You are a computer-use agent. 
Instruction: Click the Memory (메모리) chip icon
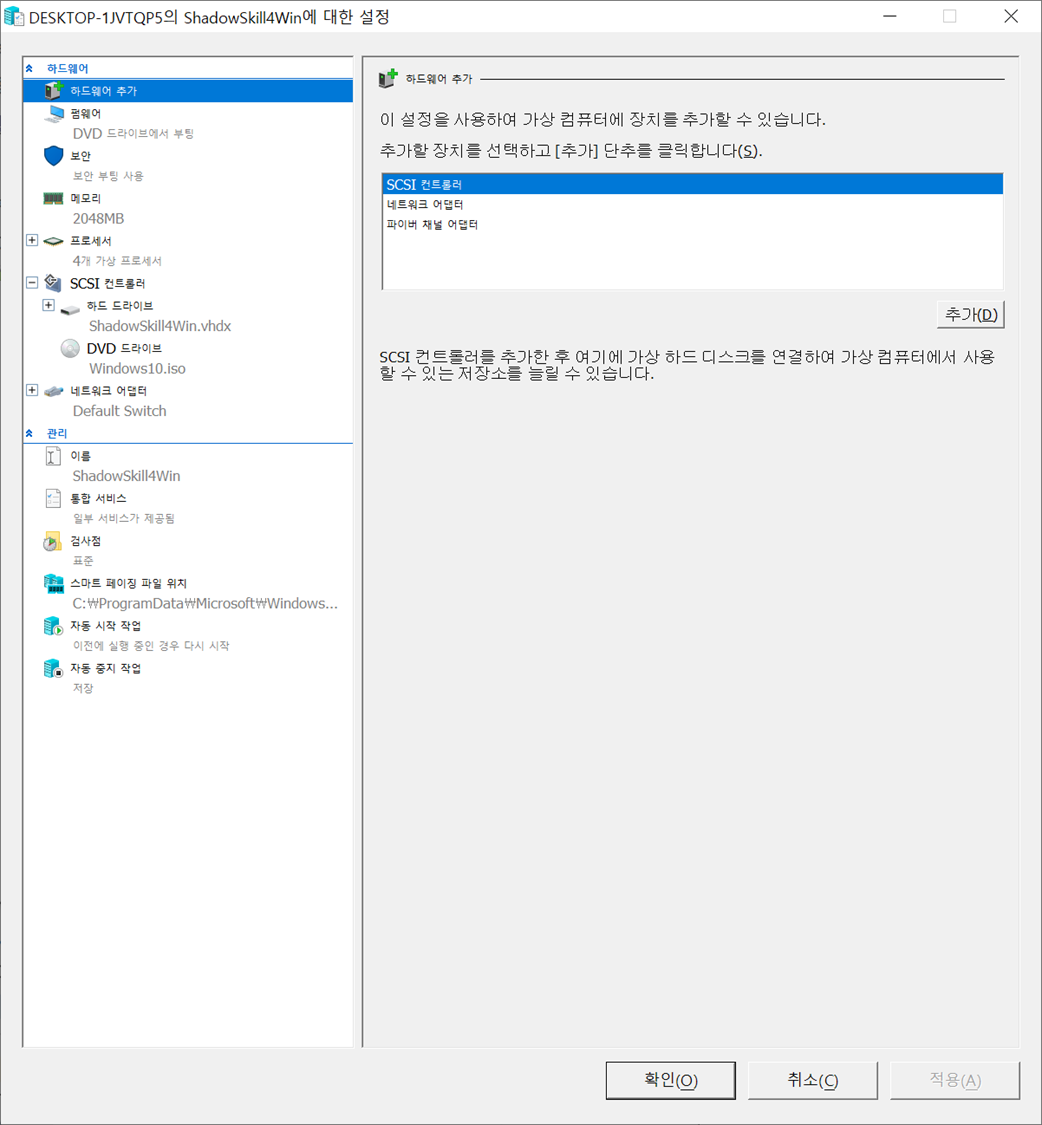[54, 198]
